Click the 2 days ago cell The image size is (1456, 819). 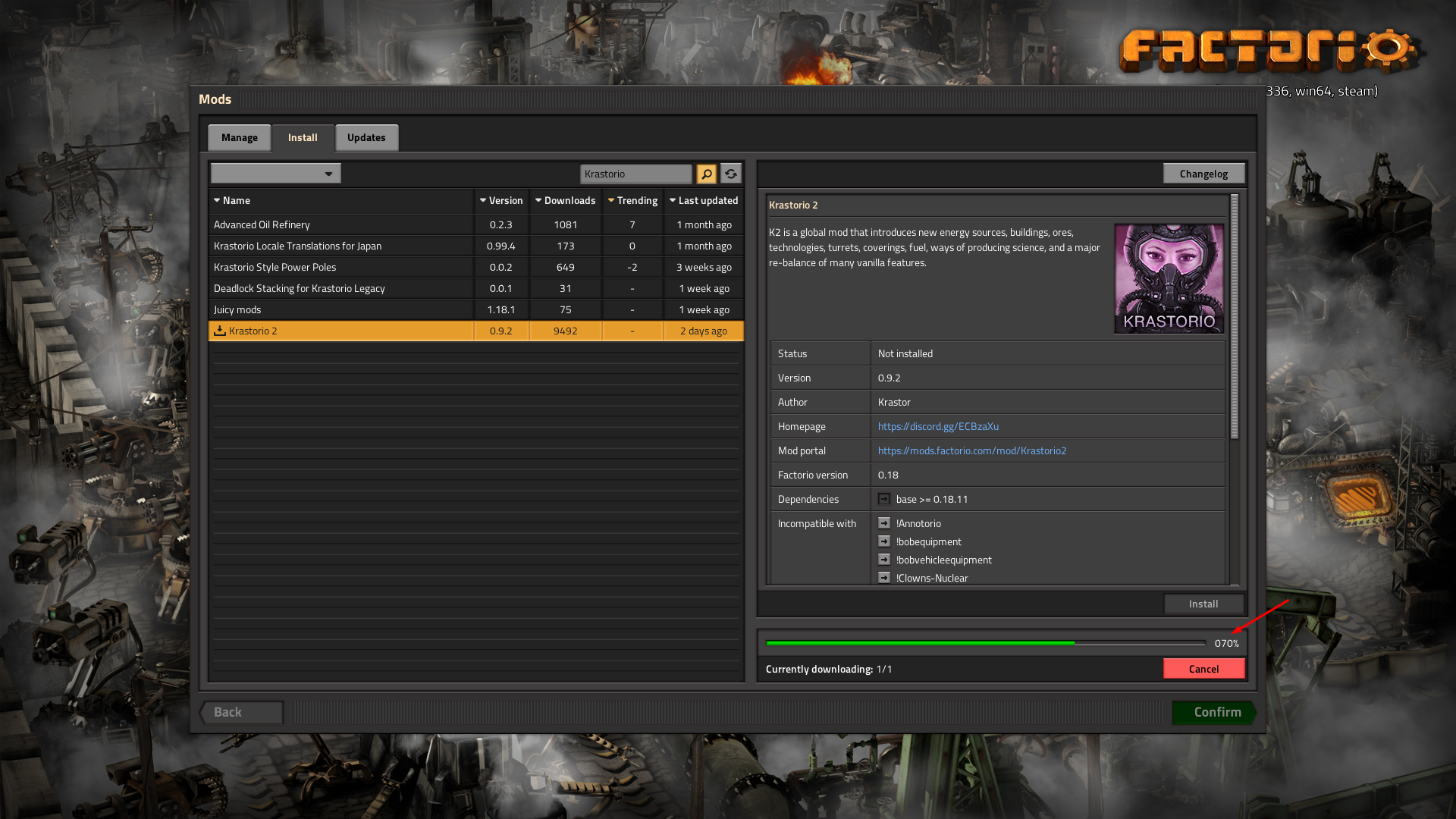pos(704,331)
